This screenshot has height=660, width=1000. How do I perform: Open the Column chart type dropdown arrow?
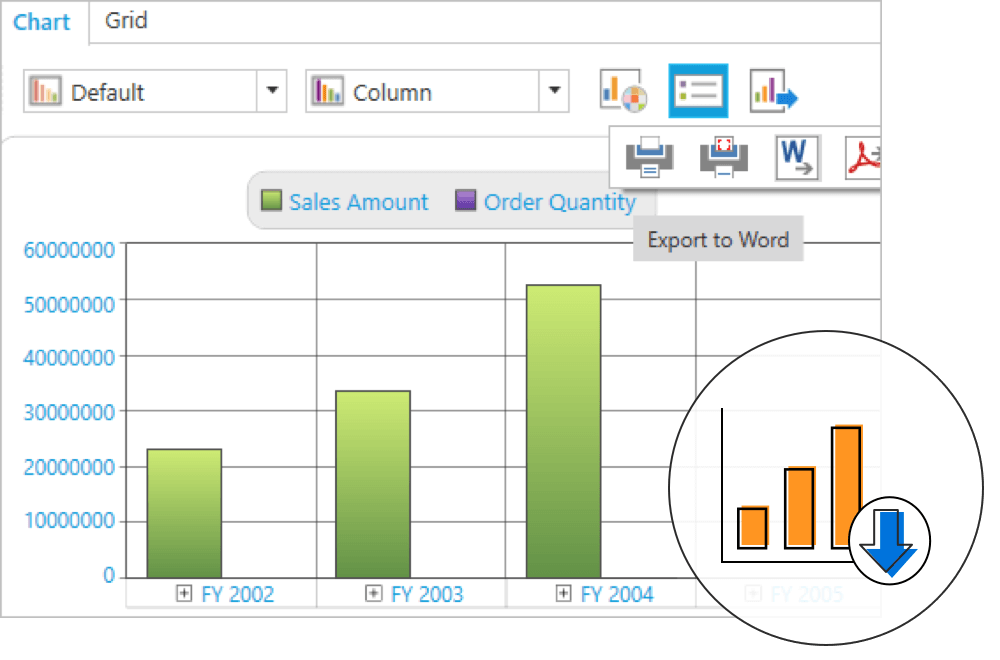pos(554,92)
